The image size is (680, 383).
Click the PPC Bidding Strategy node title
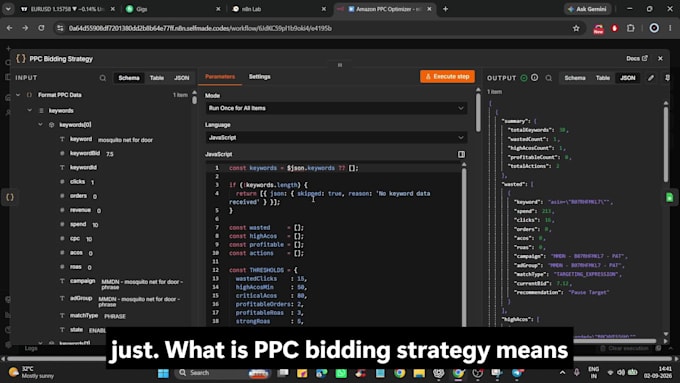[61, 59]
